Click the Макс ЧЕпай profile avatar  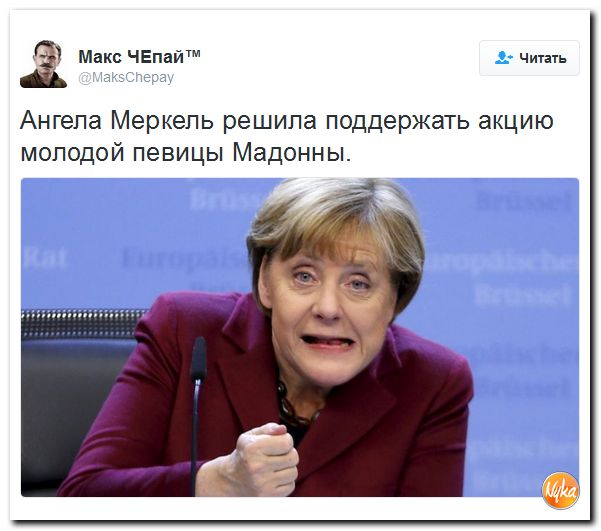click(x=43, y=64)
